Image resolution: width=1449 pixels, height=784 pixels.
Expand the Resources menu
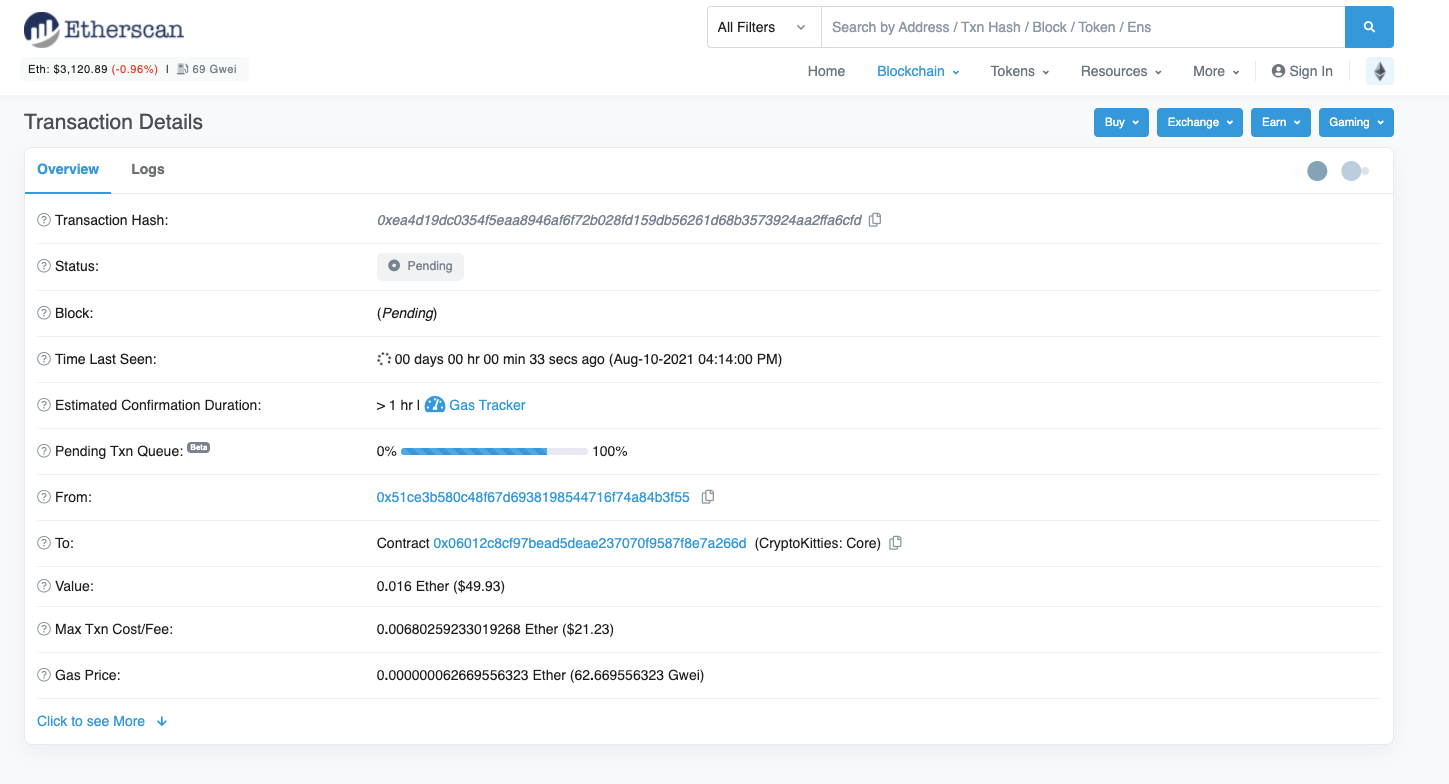[x=1121, y=71]
